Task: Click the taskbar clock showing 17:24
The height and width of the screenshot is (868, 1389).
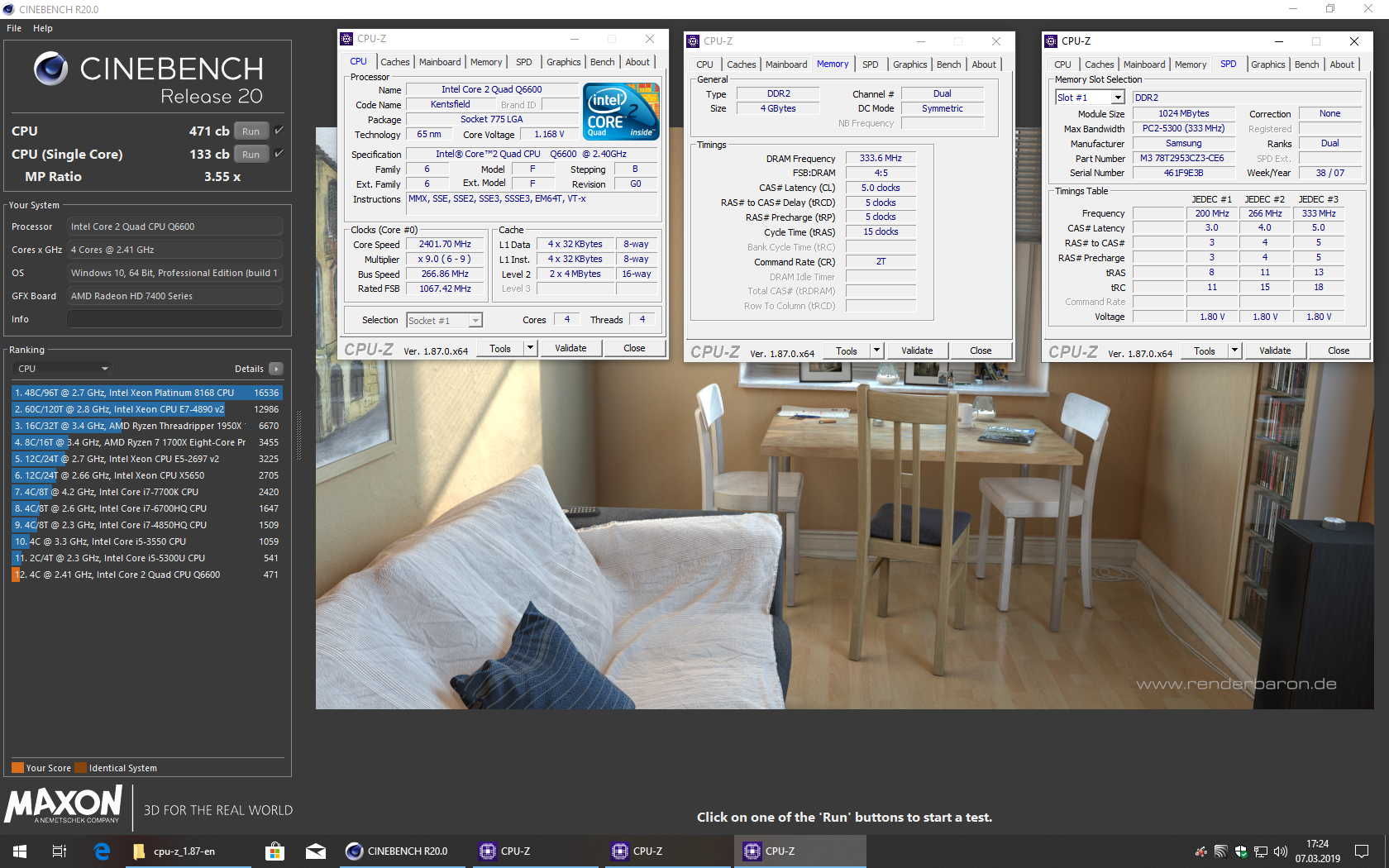Action: tap(1318, 851)
